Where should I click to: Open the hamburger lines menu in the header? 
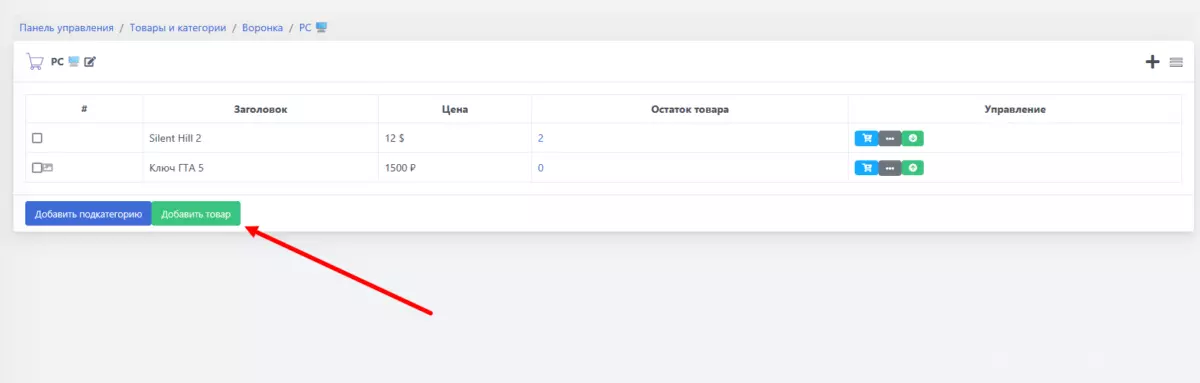coord(1176,62)
